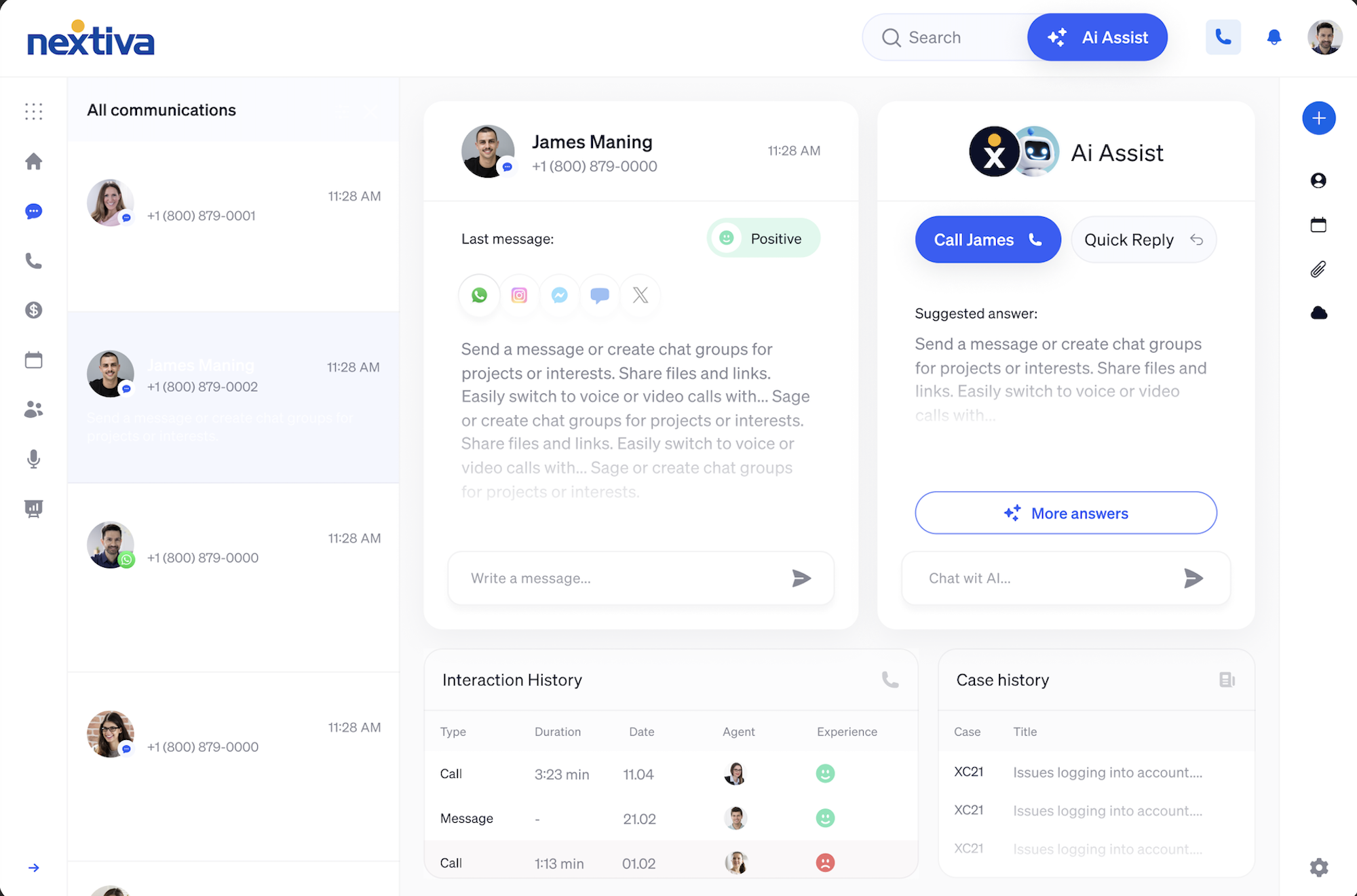Select the 1:13 min Call row

click(x=671, y=859)
